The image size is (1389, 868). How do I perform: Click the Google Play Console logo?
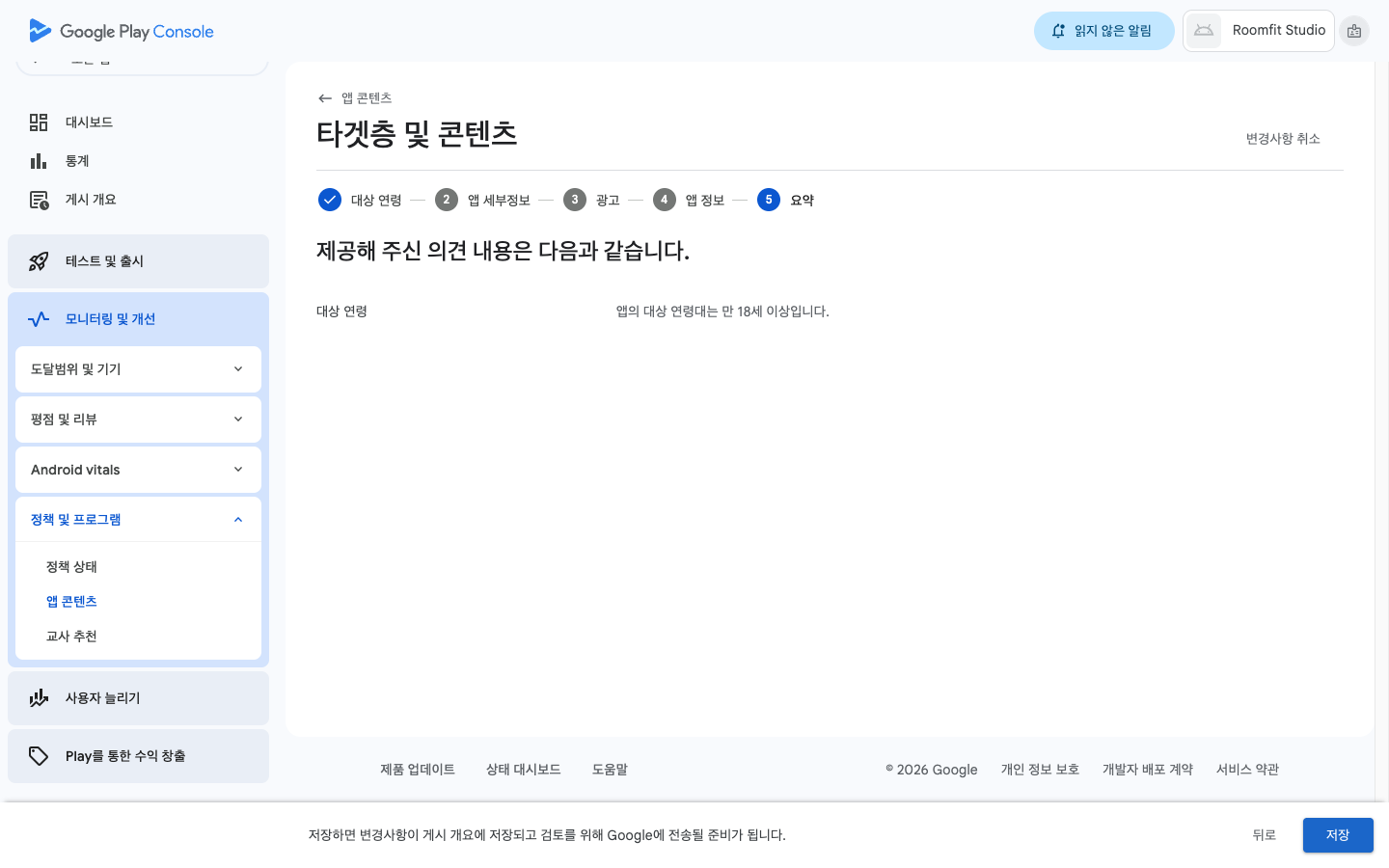pos(122,31)
